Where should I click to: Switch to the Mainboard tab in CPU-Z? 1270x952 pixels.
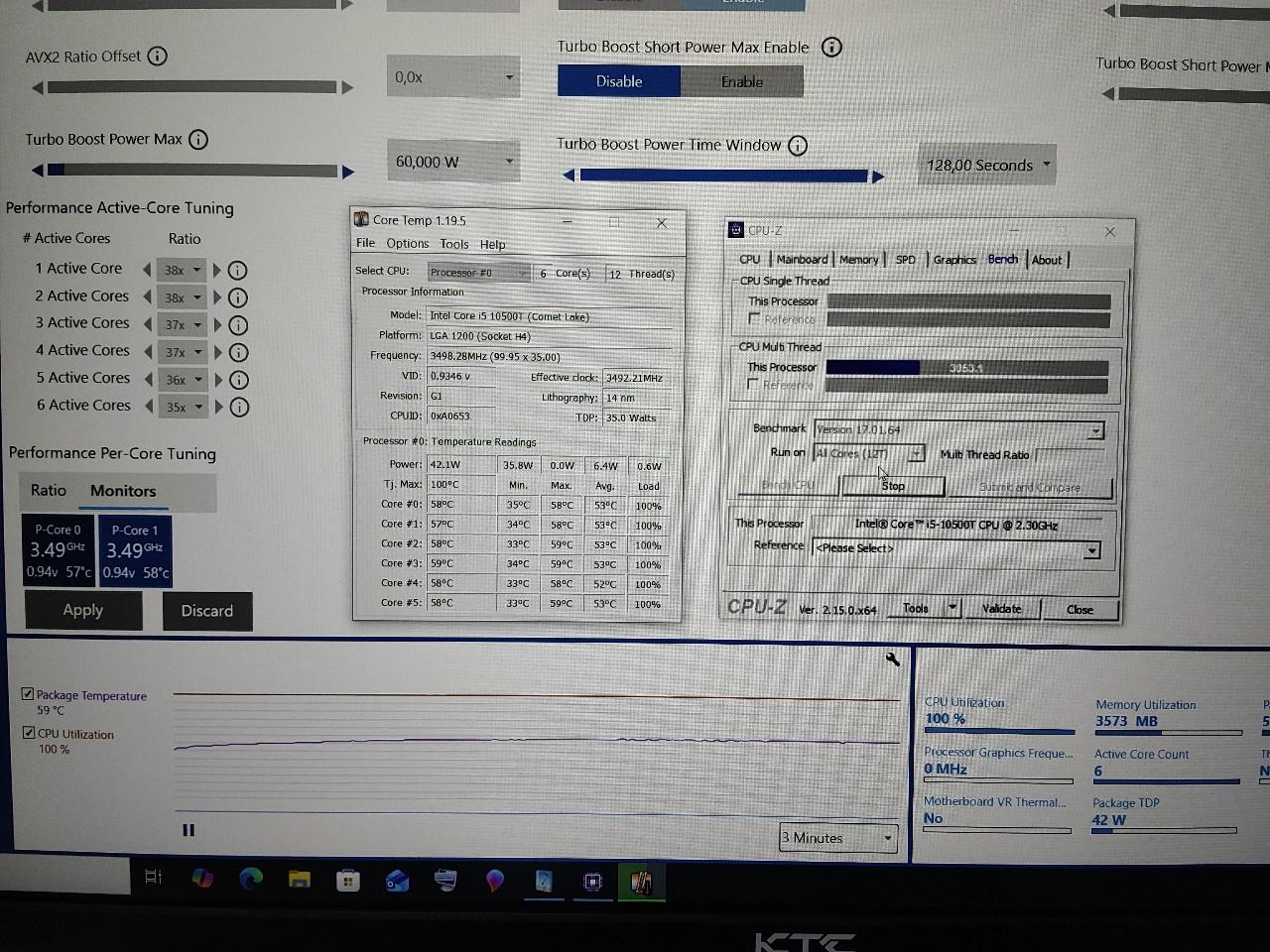pos(802,259)
